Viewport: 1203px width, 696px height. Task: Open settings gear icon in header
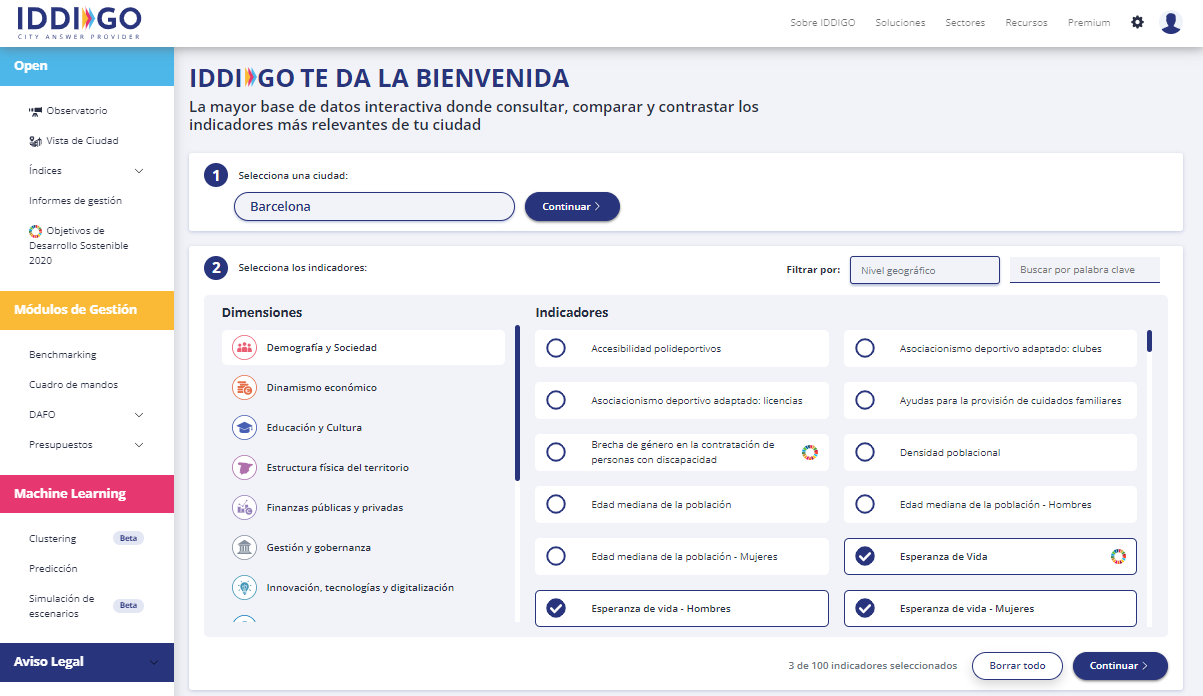pyautogui.click(x=1137, y=22)
